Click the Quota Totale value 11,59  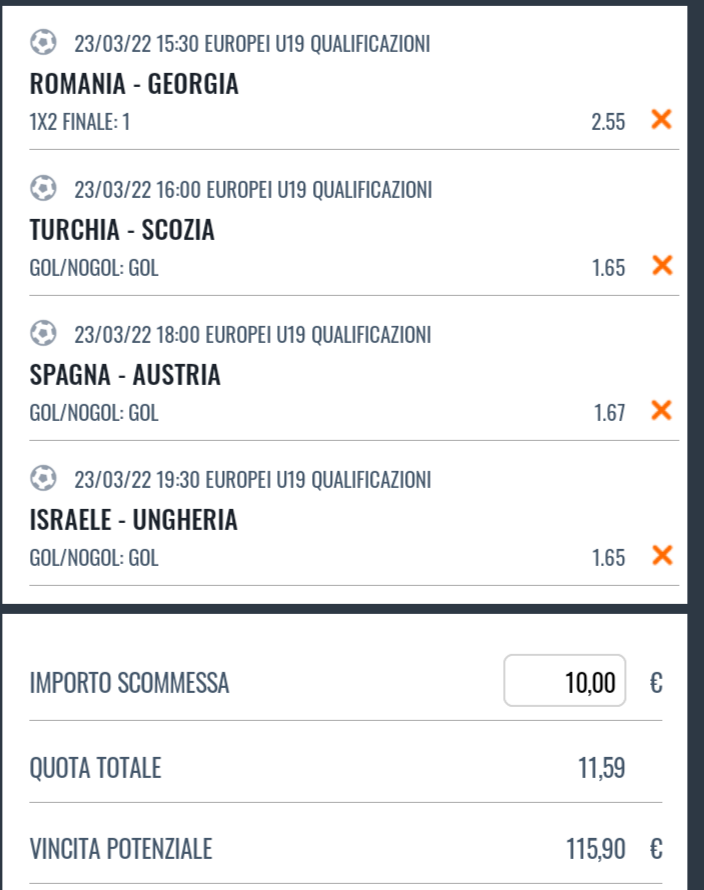[602, 768]
